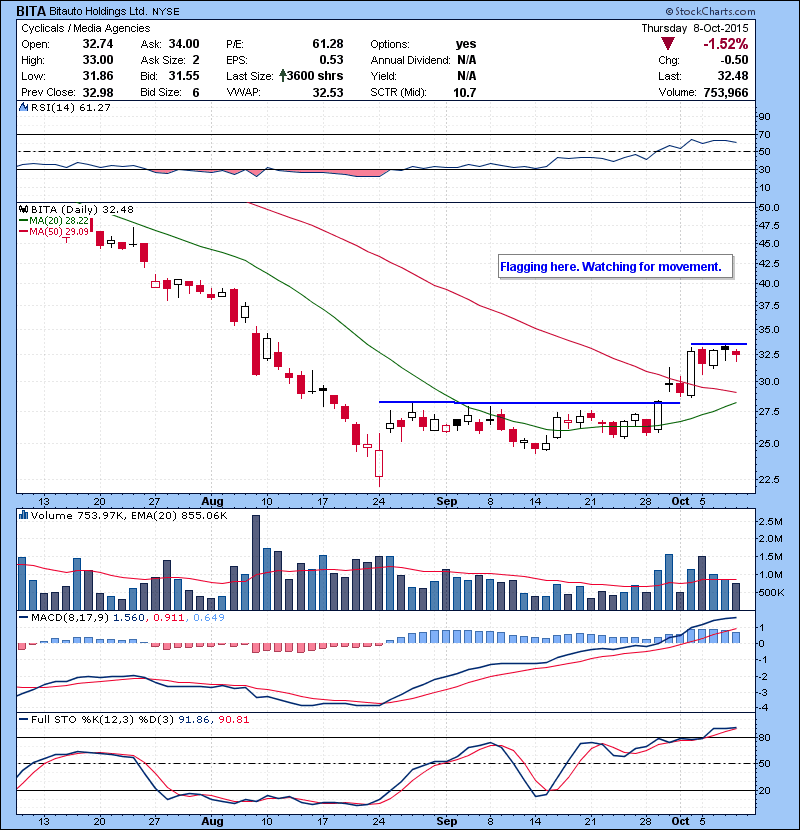Click the candlestick icon before BITA (Daily)
This screenshot has width=800, height=830.
pyautogui.click(x=23, y=209)
